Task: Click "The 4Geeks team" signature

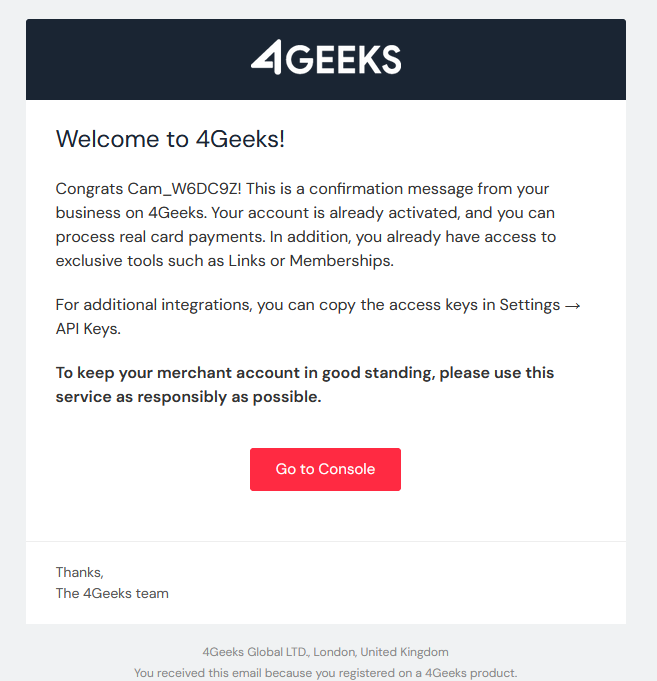Action: 112,593
